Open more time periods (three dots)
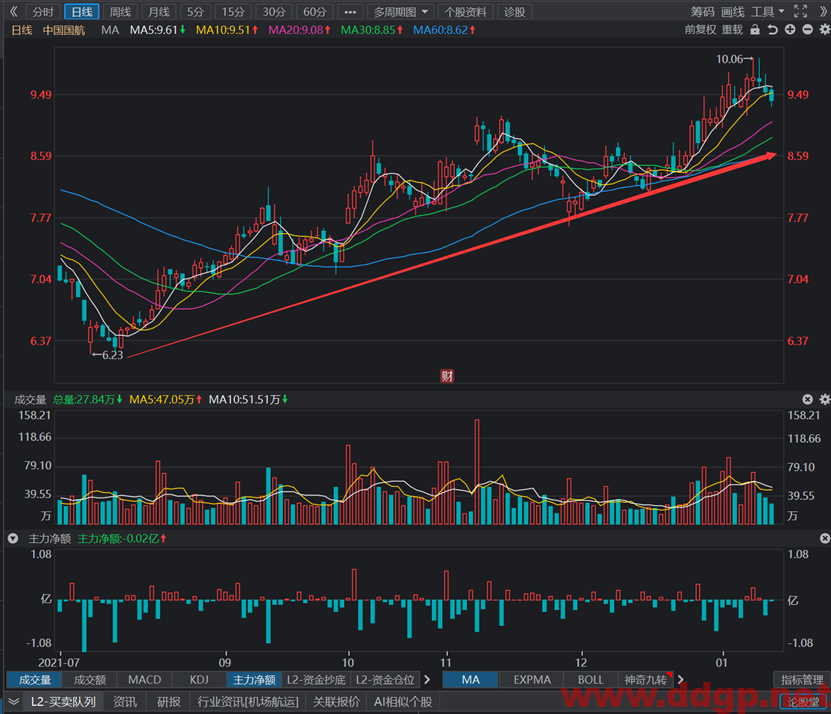The image size is (831, 714). click(x=350, y=12)
